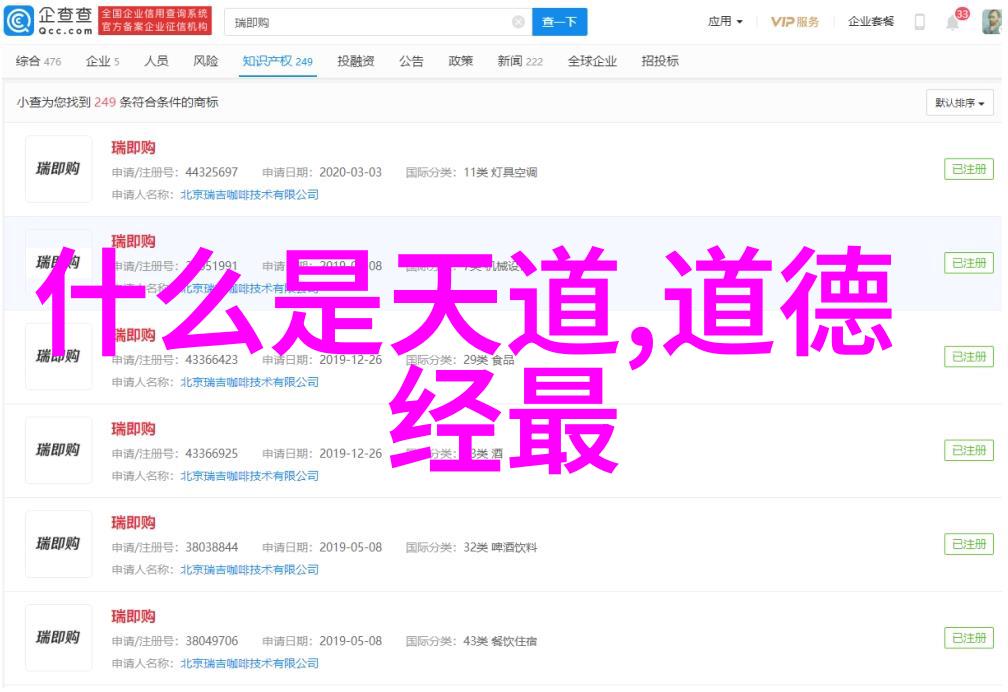Screen dimensions: 1008x692
Task: Click 已注册 status for registration 43366925
Action: pos(969,450)
